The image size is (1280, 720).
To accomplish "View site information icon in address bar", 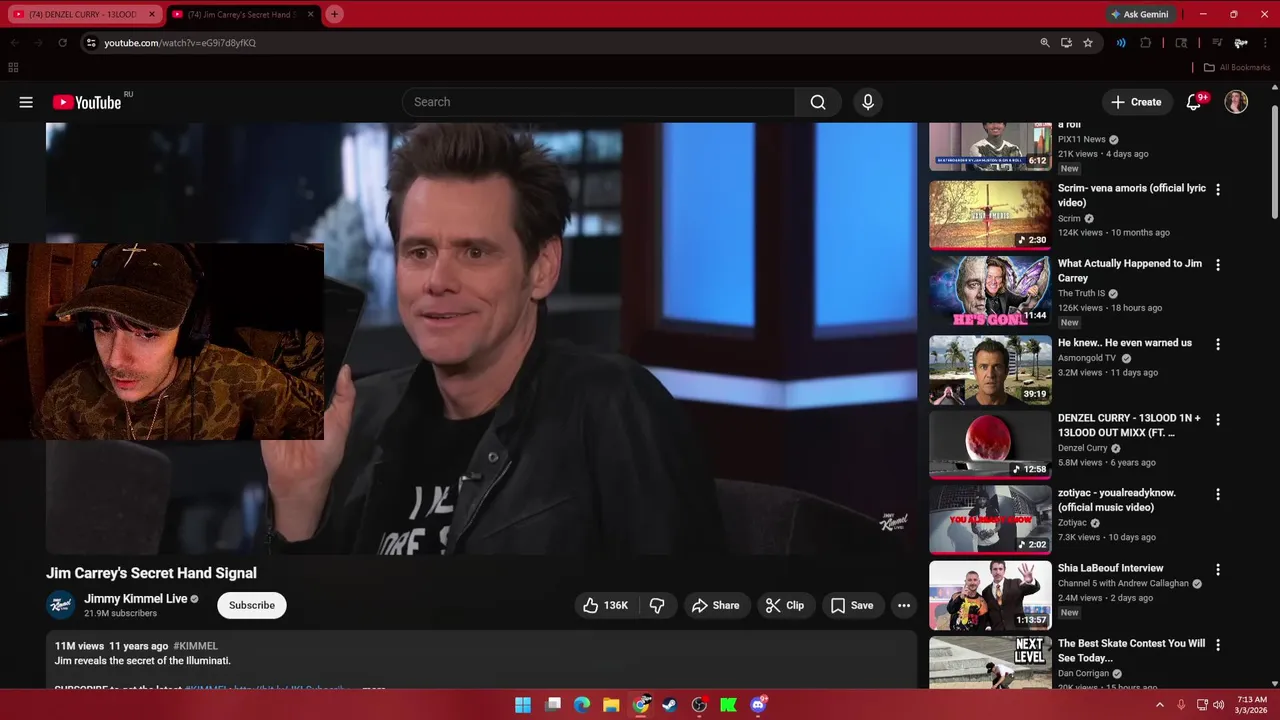I will 91,43.
